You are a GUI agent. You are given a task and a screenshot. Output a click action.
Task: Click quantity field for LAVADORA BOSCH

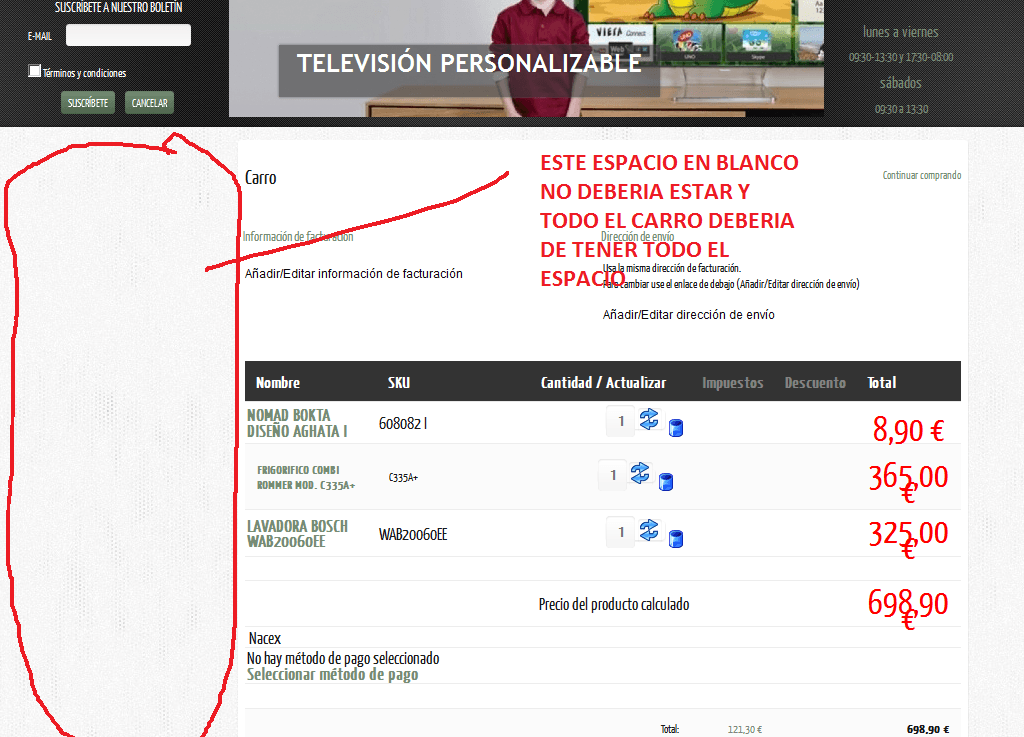pyautogui.click(x=620, y=532)
